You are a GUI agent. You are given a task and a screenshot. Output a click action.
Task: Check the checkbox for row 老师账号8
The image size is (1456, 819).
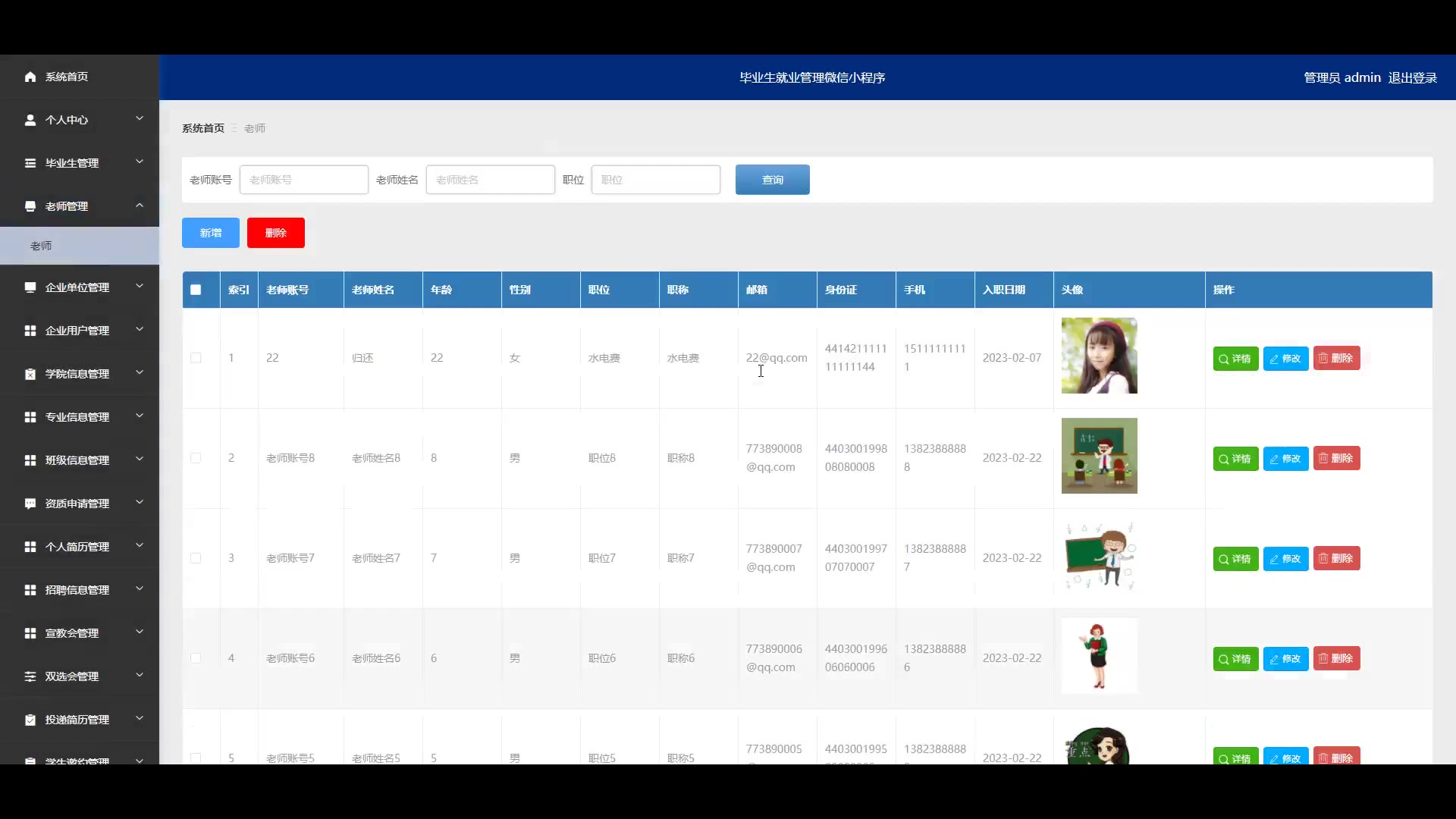coord(196,458)
